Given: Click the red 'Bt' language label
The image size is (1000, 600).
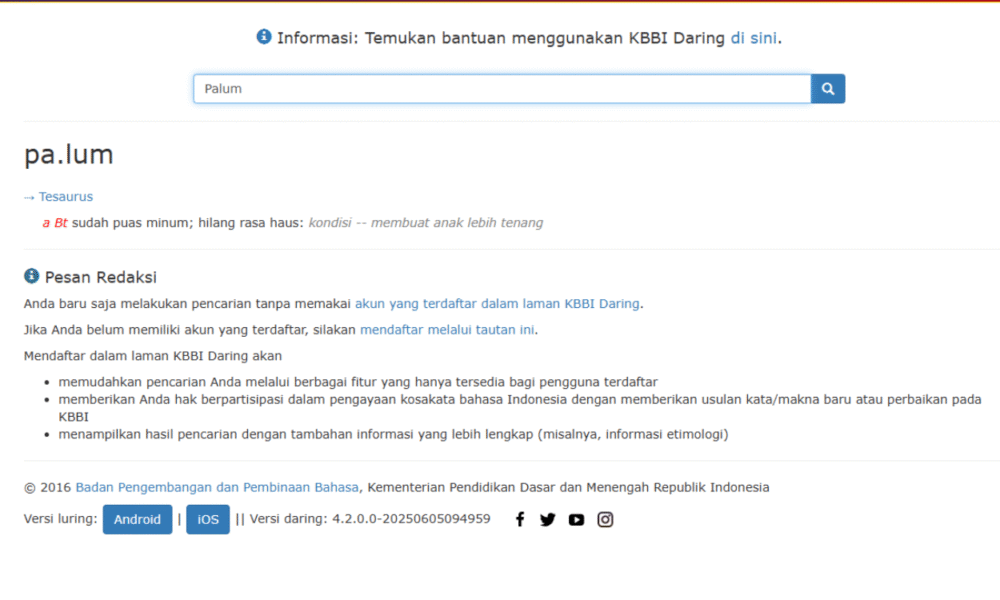Looking at the screenshot, I should point(61,223).
